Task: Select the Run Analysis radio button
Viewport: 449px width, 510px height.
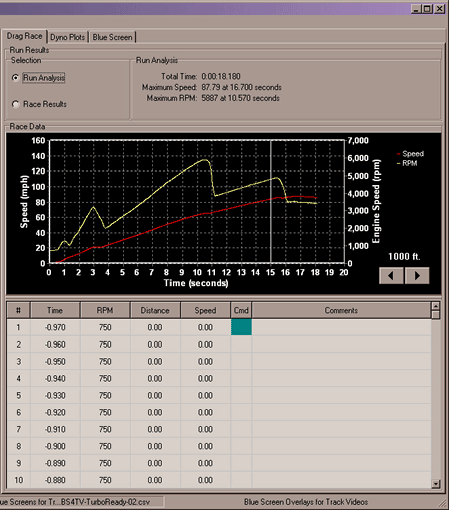Action: pos(15,78)
